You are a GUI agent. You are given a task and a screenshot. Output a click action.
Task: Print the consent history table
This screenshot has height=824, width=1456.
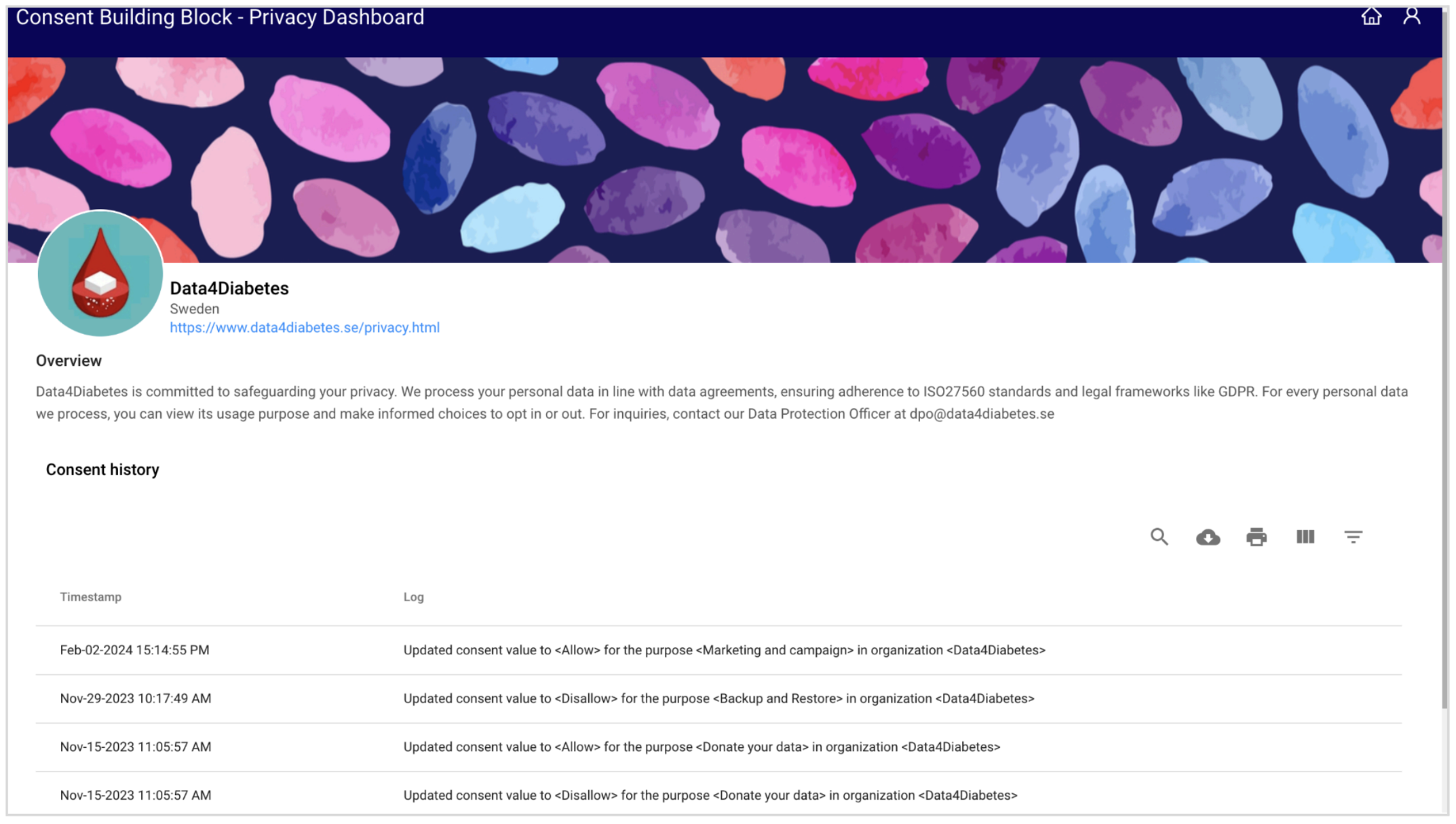[1256, 537]
